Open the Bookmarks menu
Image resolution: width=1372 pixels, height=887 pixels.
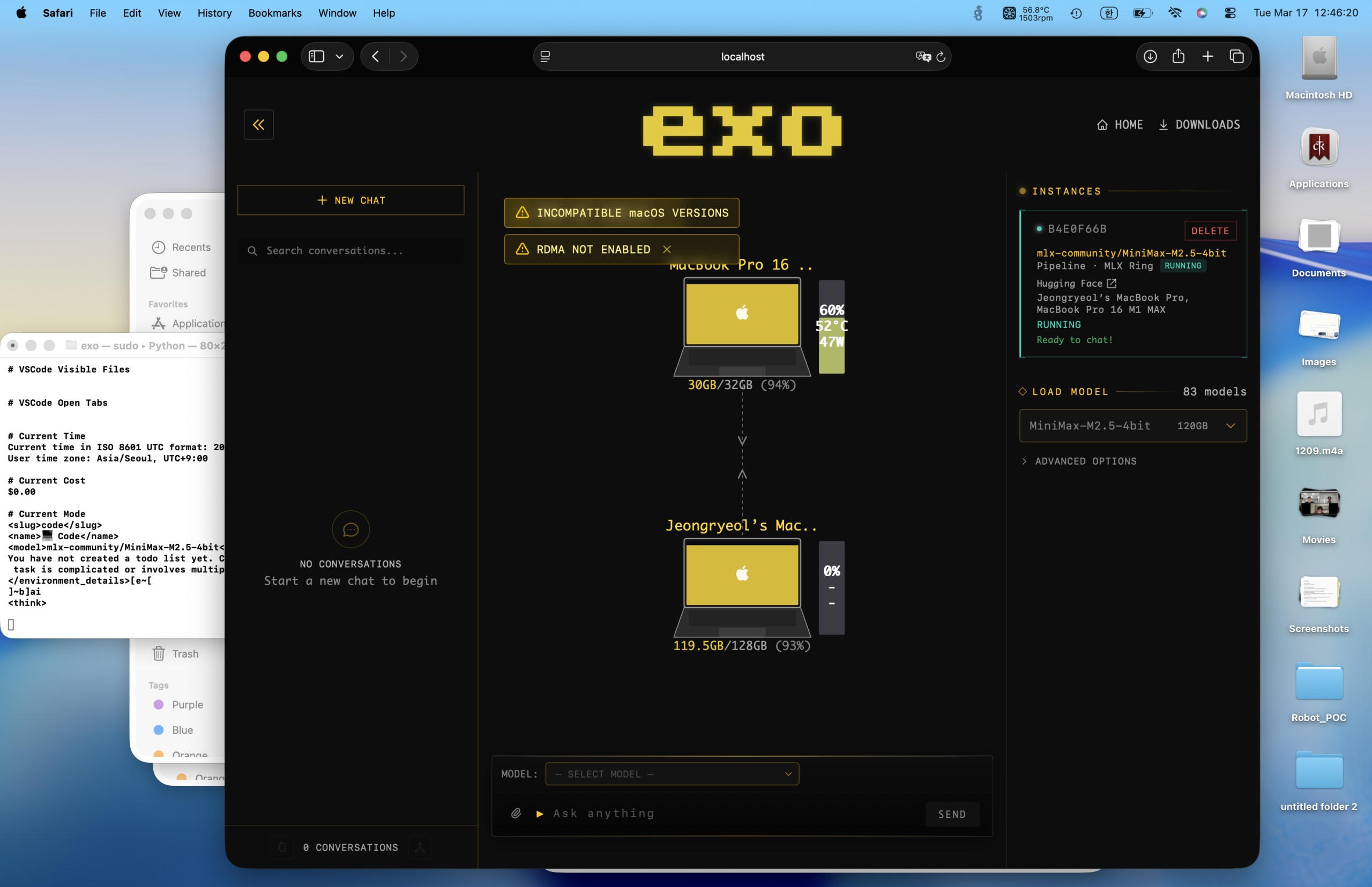275,13
